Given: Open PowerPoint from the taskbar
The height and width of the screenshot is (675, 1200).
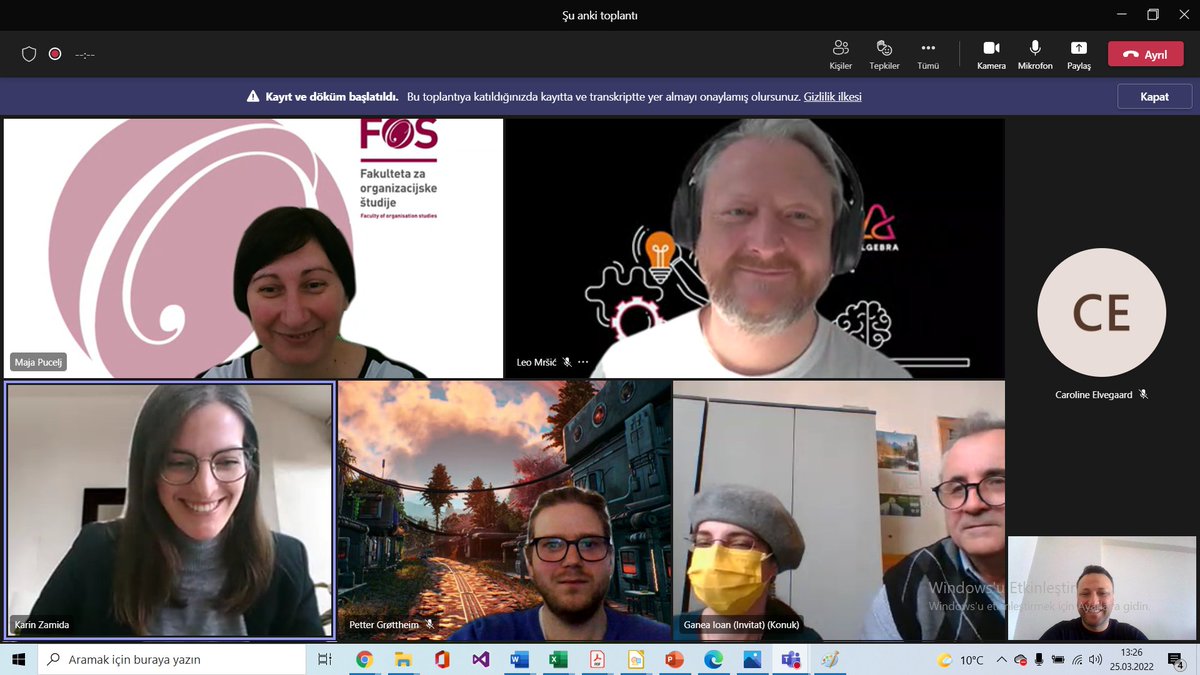Looking at the screenshot, I should [674, 660].
